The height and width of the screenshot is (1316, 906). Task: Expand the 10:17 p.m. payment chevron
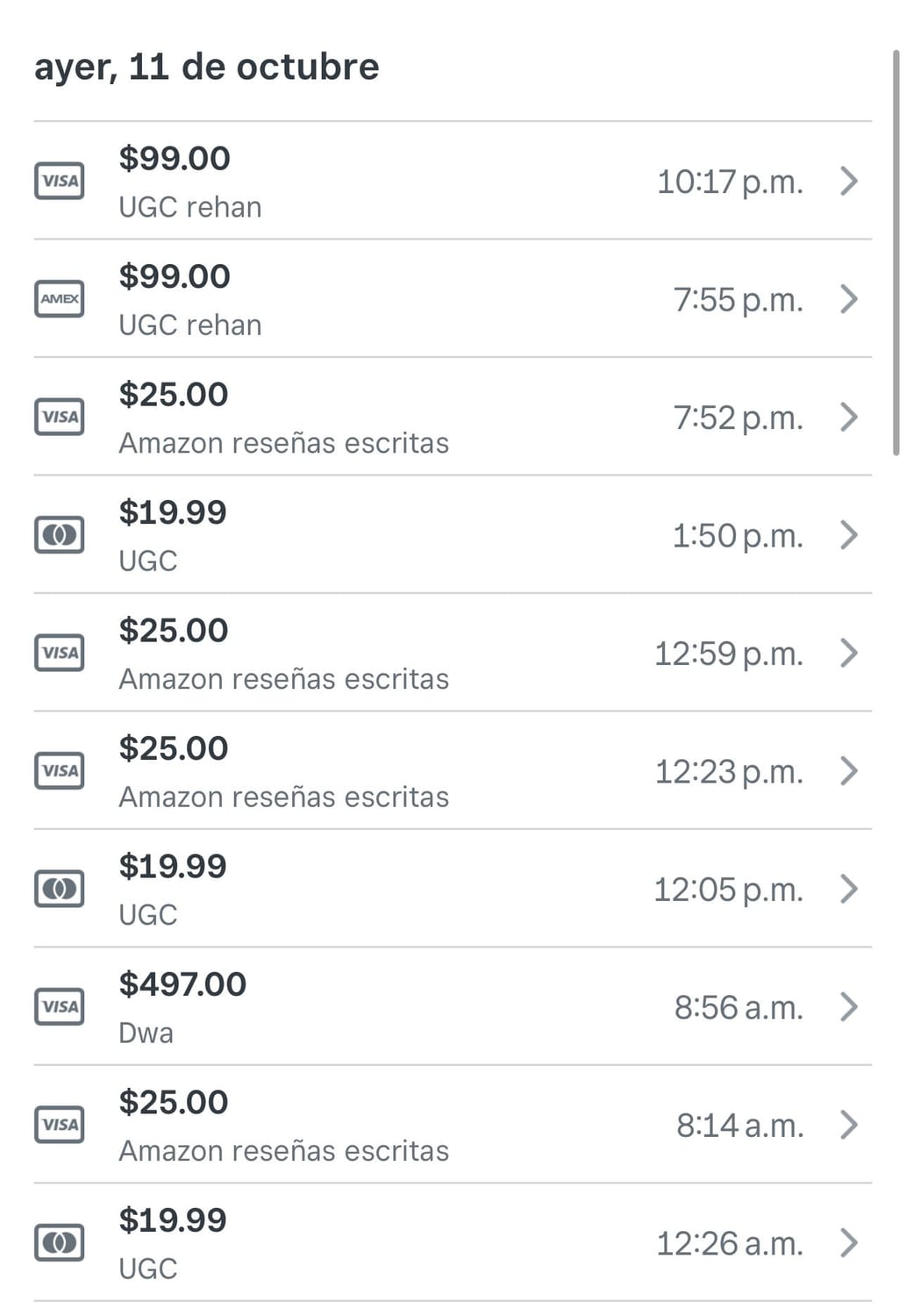(x=848, y=182)
